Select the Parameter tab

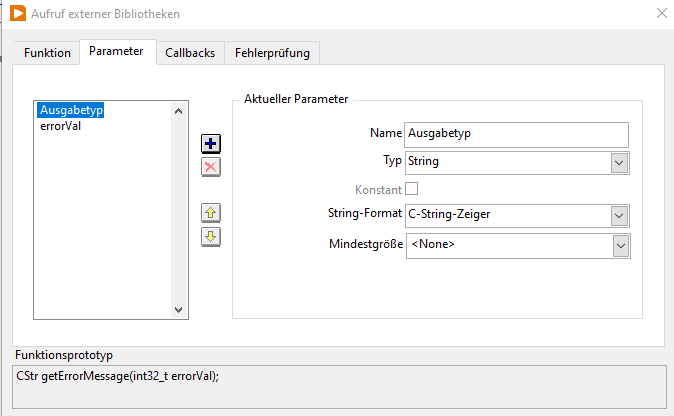coord(116,52)
